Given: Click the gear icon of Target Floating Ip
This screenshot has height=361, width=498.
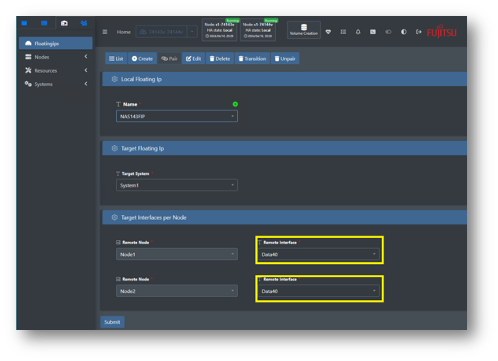Looking at the screenshot, I should pos(114,148).
